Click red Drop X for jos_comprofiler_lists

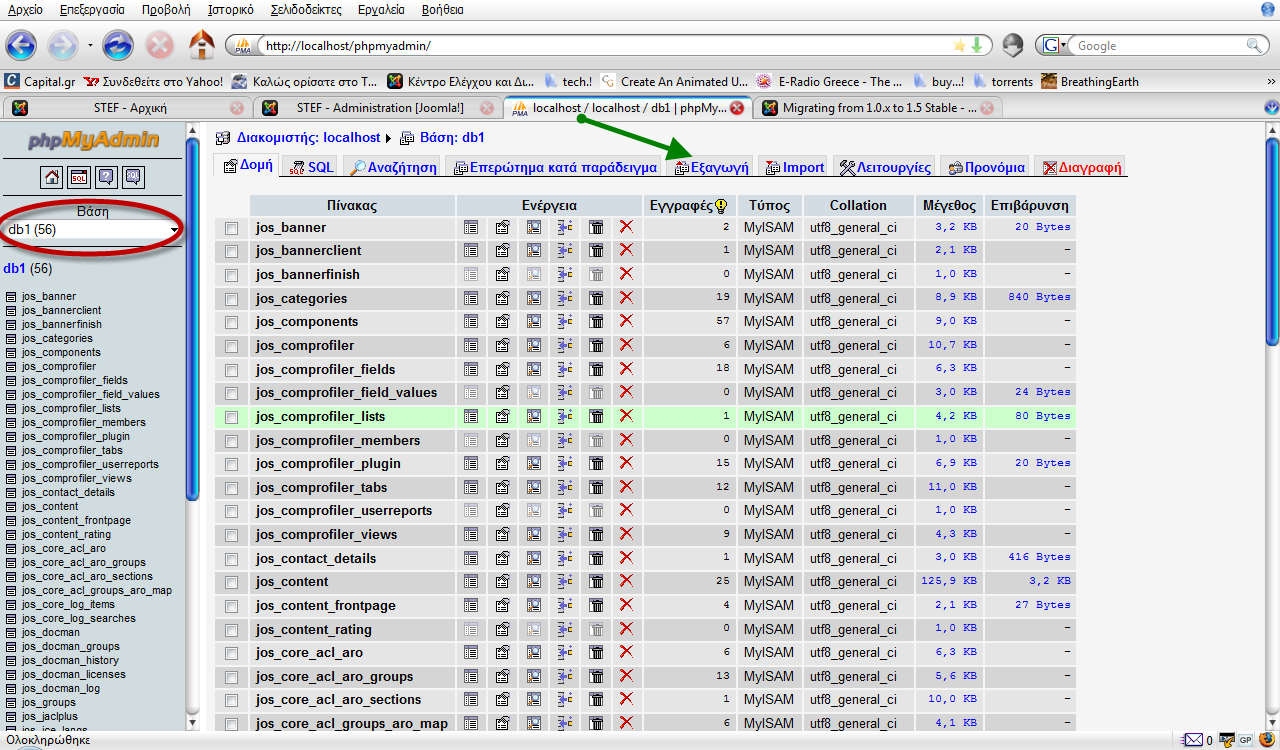(627, 415)
